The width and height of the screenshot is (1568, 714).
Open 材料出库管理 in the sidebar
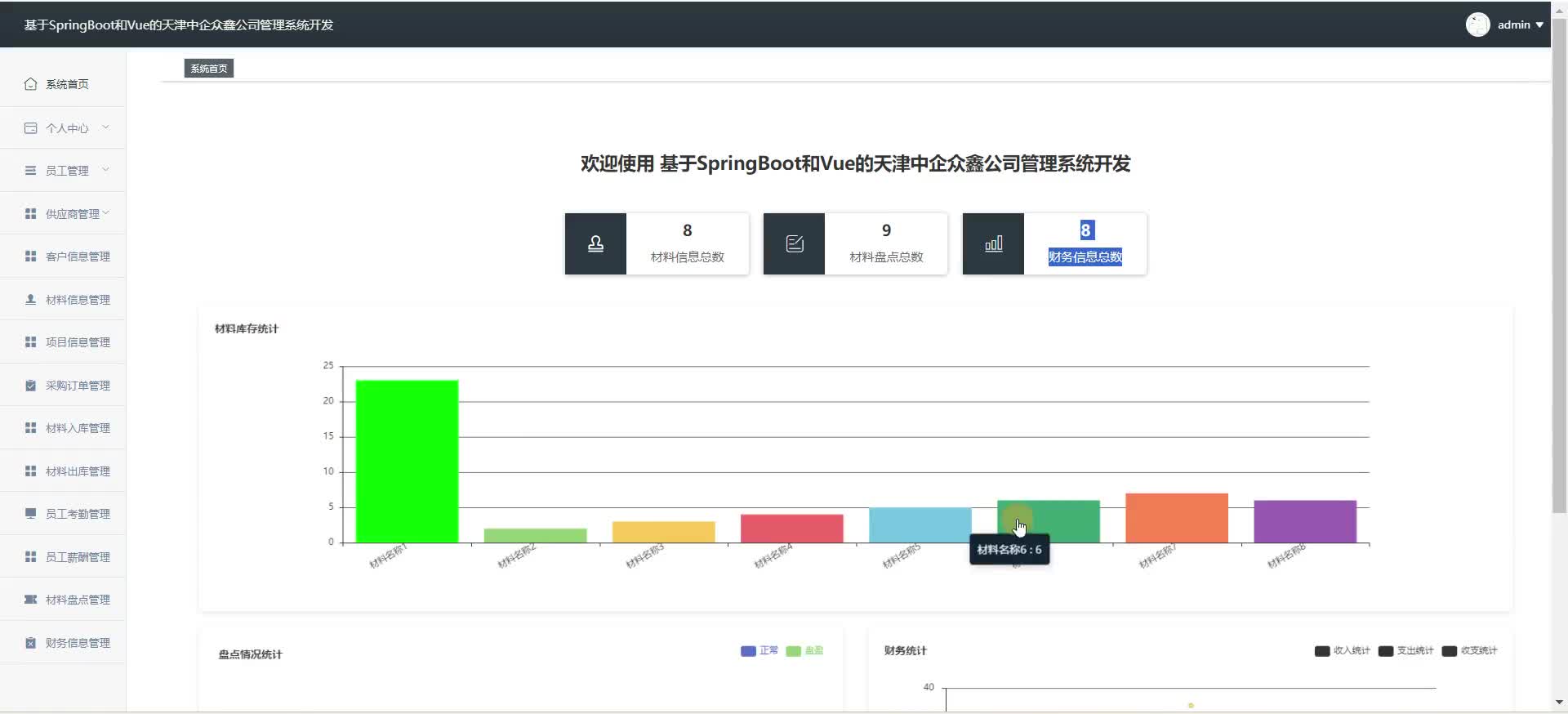click(x=63, y=471)
